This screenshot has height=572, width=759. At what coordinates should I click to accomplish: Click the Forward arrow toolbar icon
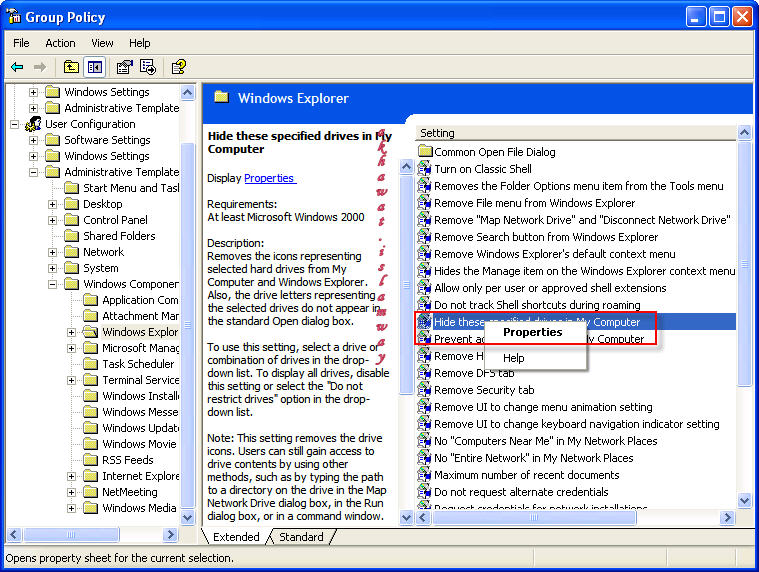click(40, 67)
